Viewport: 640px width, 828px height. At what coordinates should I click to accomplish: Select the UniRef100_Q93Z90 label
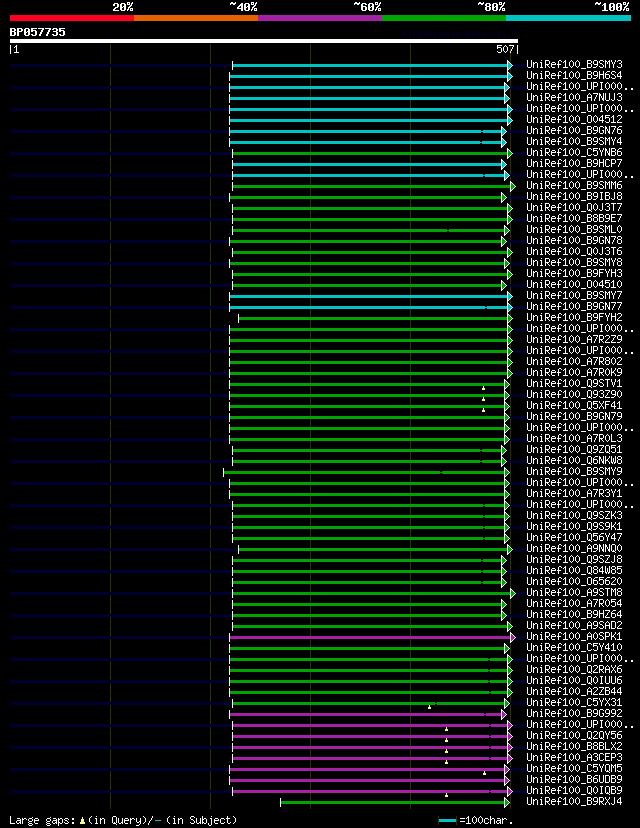(x=574, y=394)
